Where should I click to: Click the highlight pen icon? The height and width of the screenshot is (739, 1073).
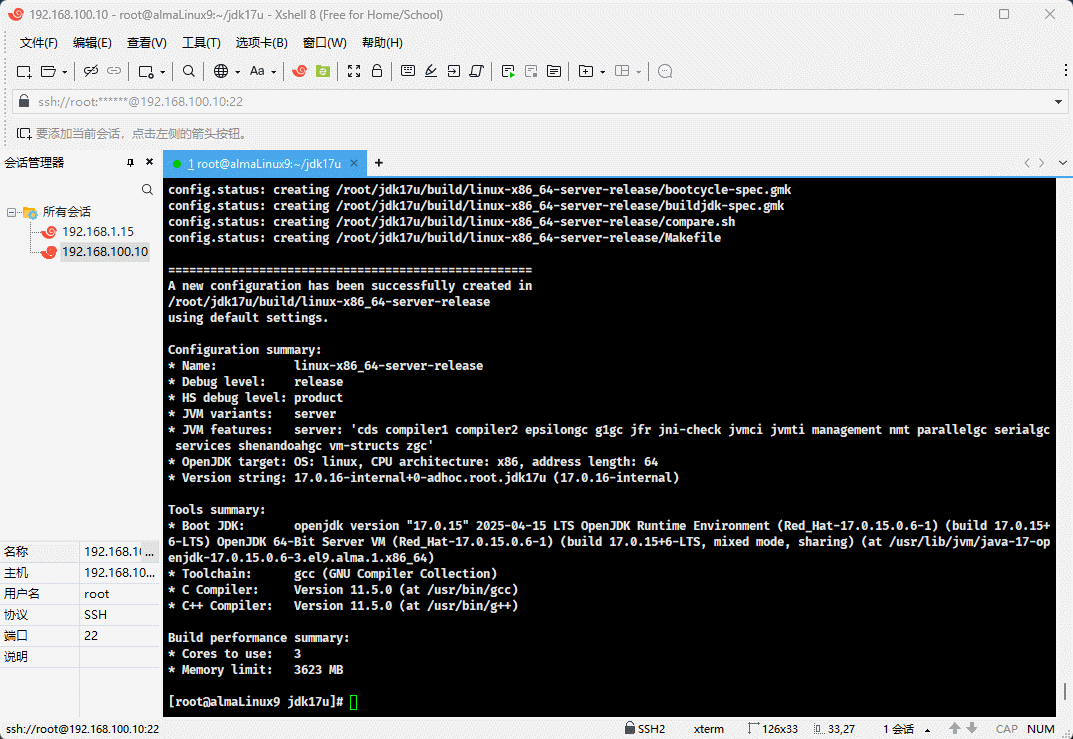tap(430, 71)
